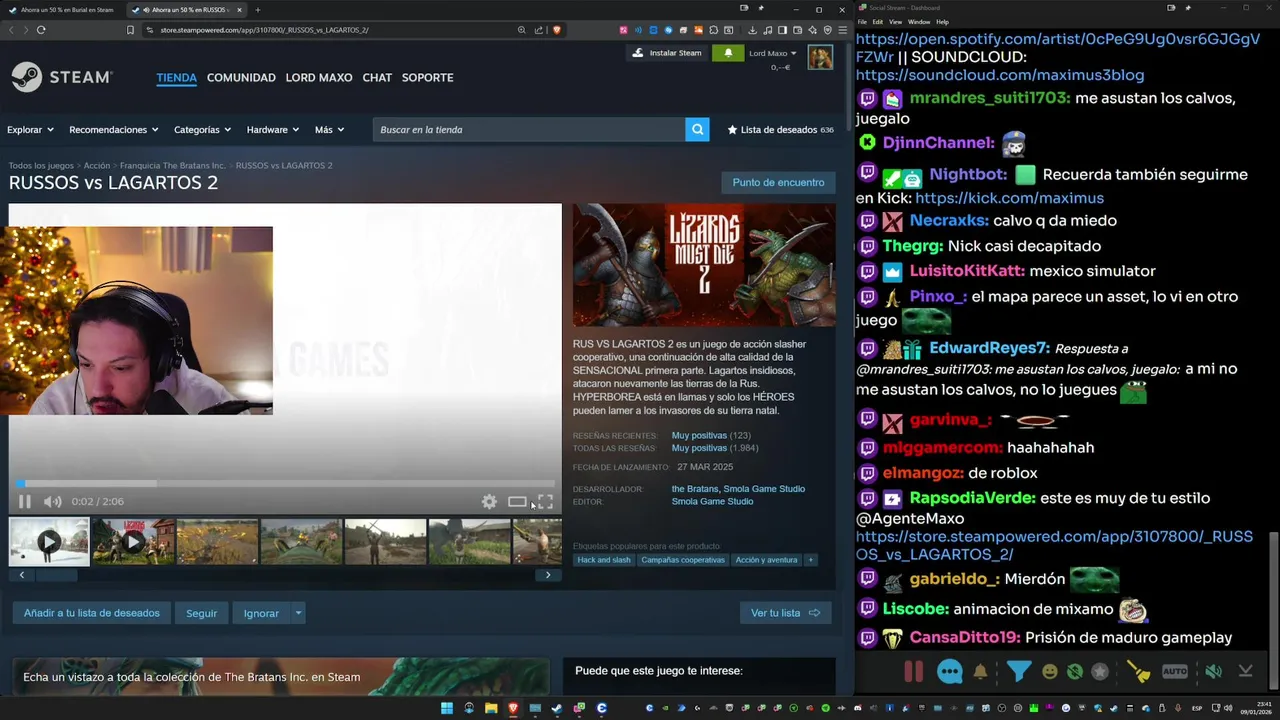Screen dimensions: 1280x720
Task: Focus the Buscar en la tienda search field
Action: (x=529, y=129)
